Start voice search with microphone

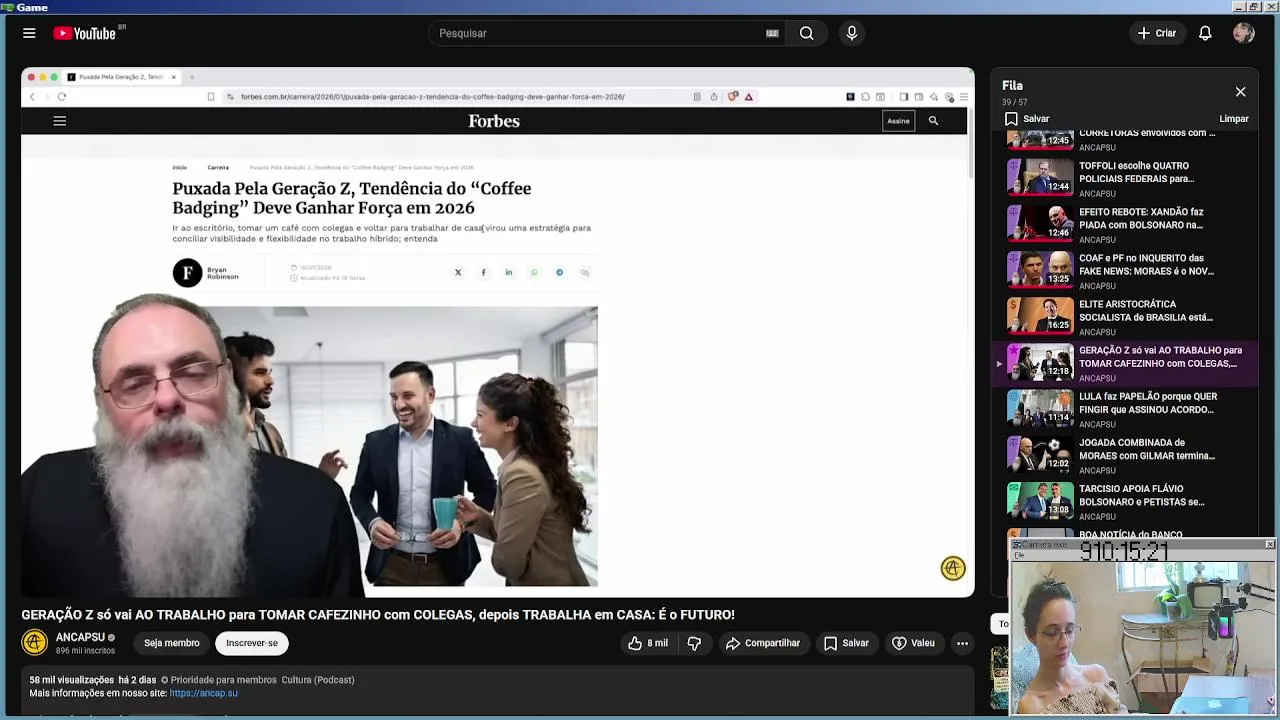pos(852,33)
